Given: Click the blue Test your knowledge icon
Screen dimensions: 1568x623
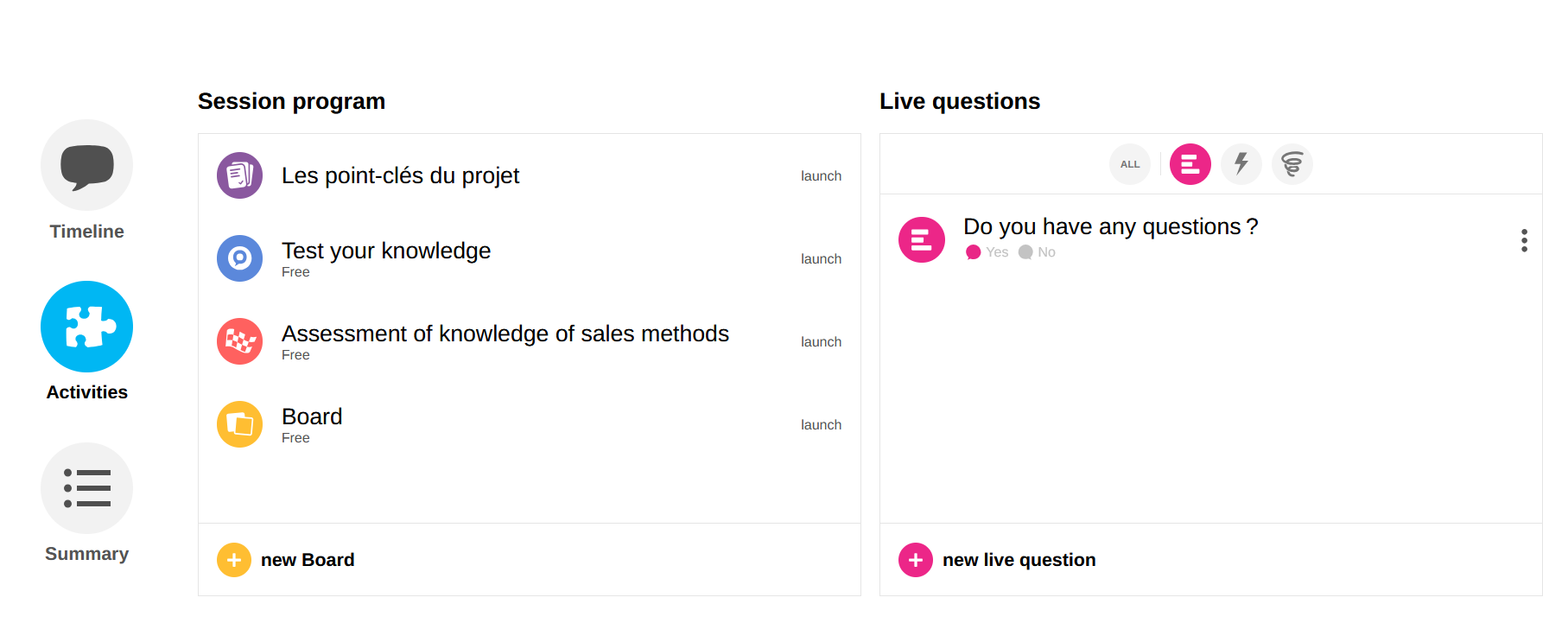Looking at the screenshot, I should (x=239, y=258).
